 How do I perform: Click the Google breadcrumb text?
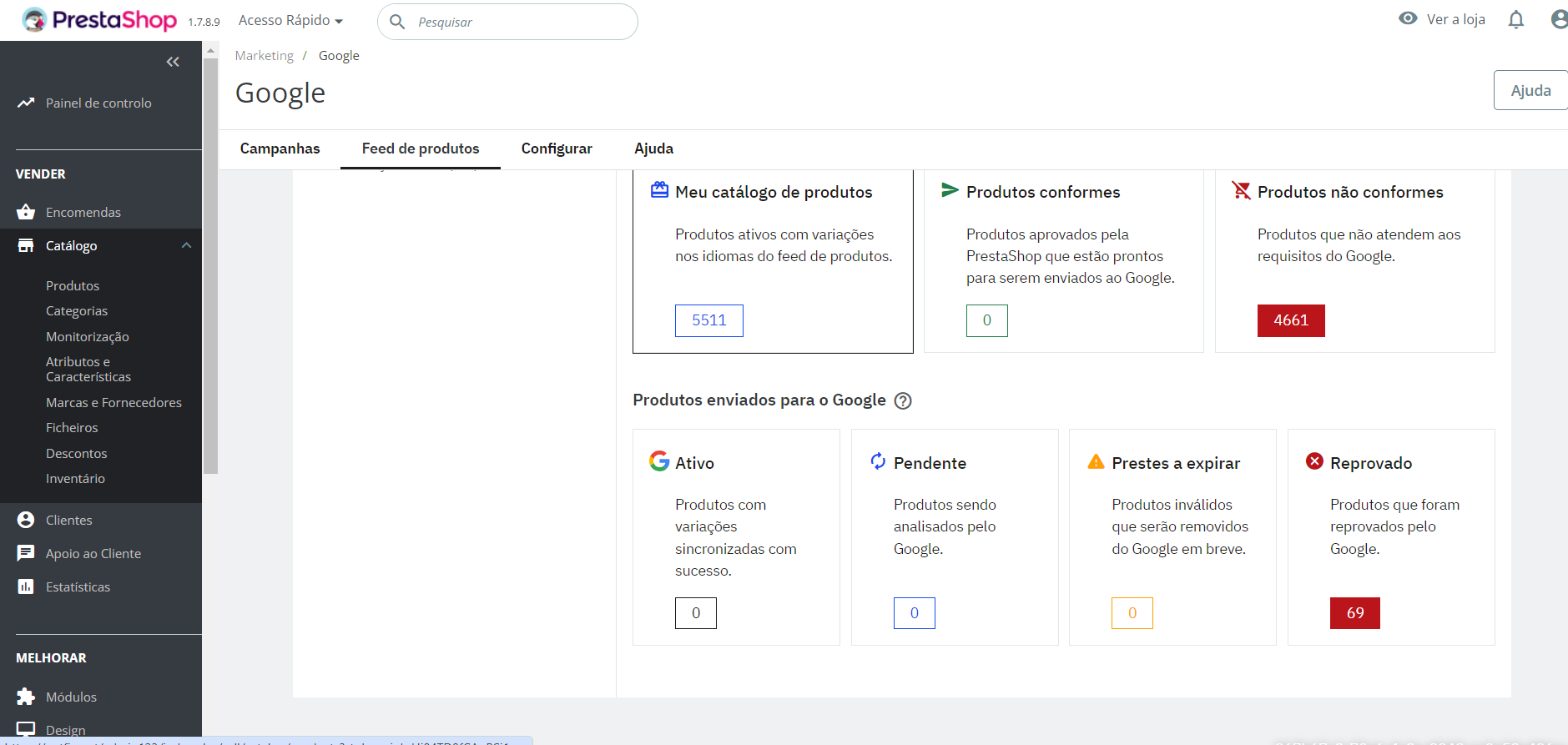[339, 55]
